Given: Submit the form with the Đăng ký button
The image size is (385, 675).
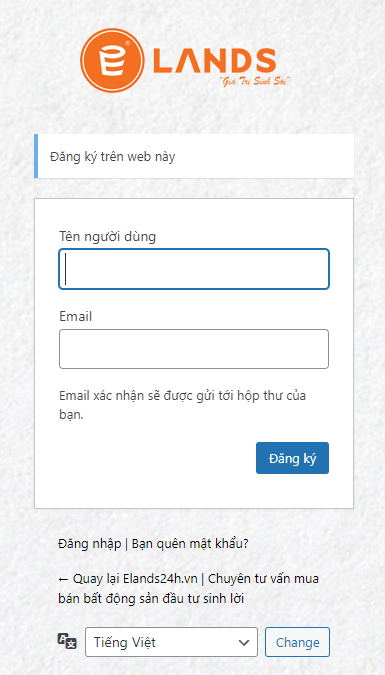Looking at the screenshot, I should tap(292, 458).
